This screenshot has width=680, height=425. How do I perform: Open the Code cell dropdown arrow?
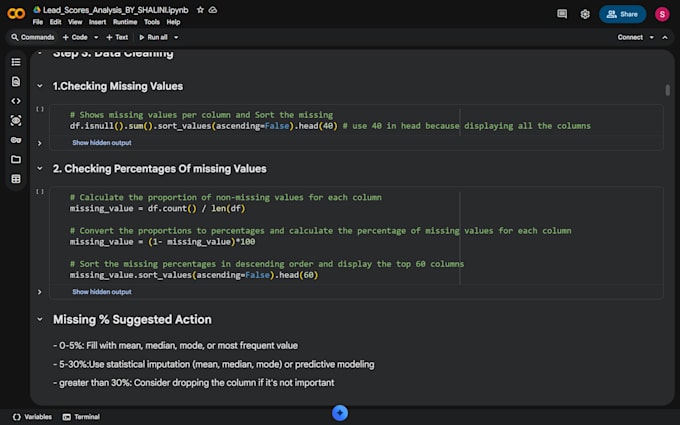click(96, 37)
